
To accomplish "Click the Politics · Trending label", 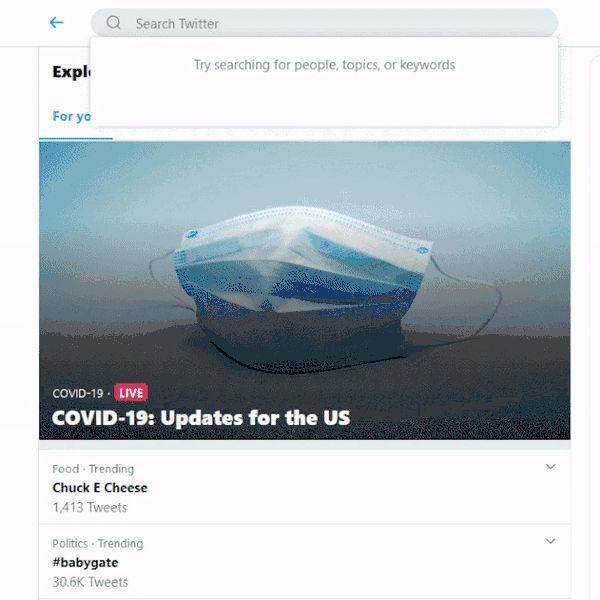I will pos(98,543).
